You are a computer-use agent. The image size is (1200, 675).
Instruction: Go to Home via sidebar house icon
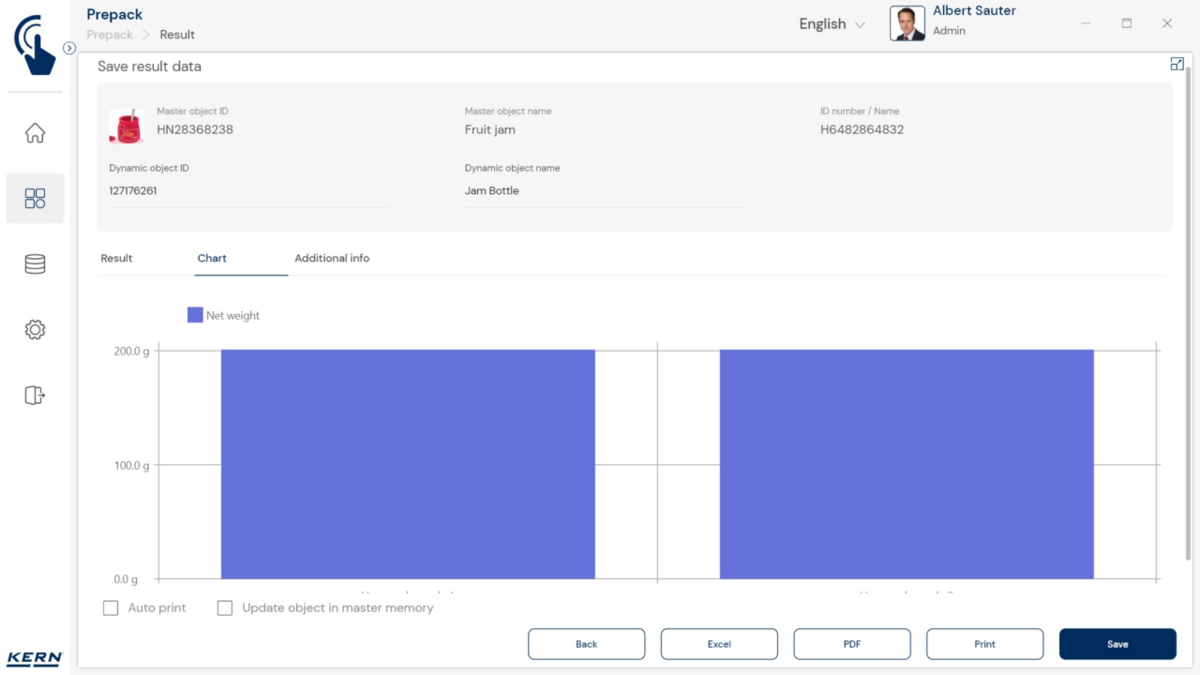35,133
